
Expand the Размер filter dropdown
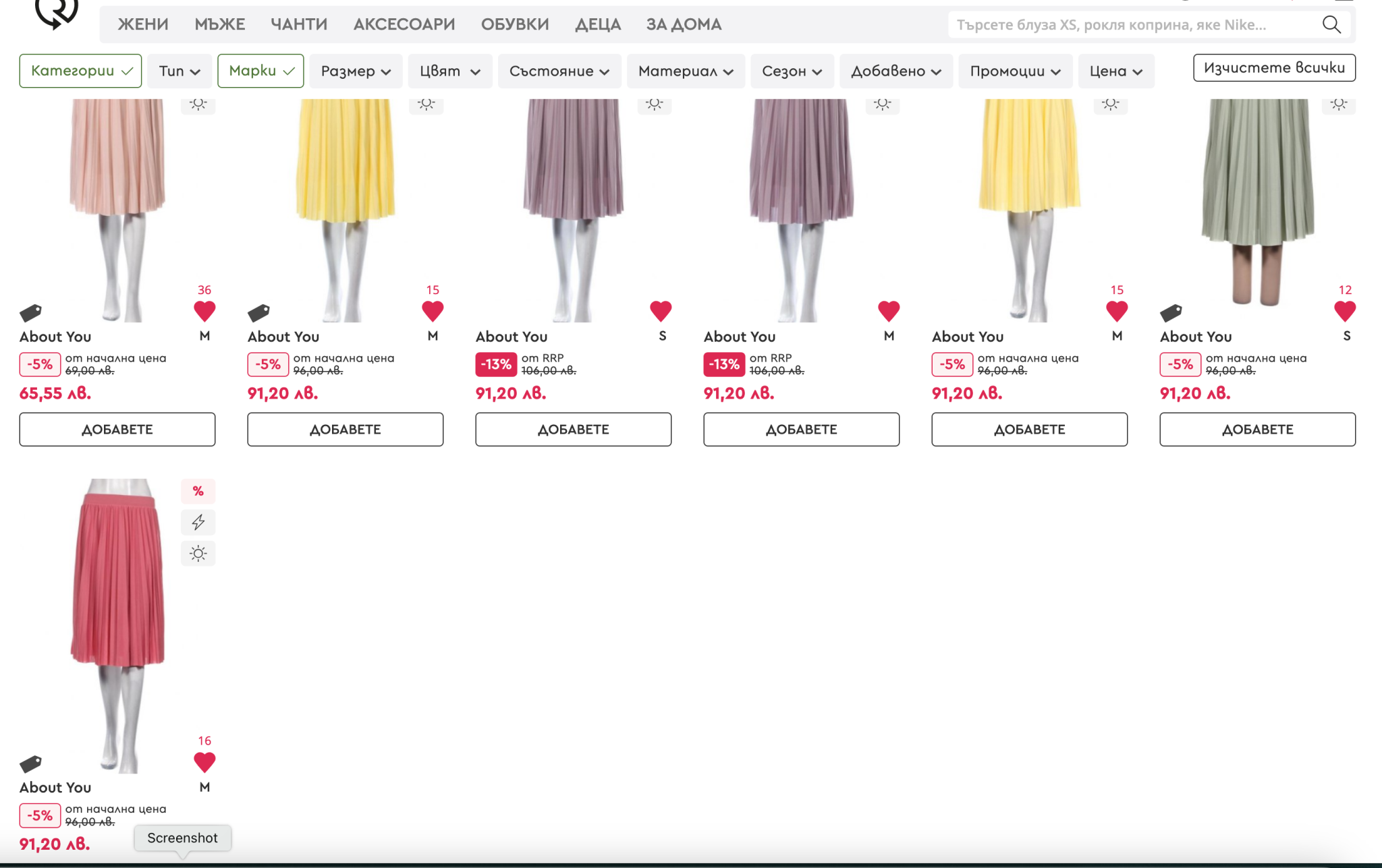coord(356,71)
